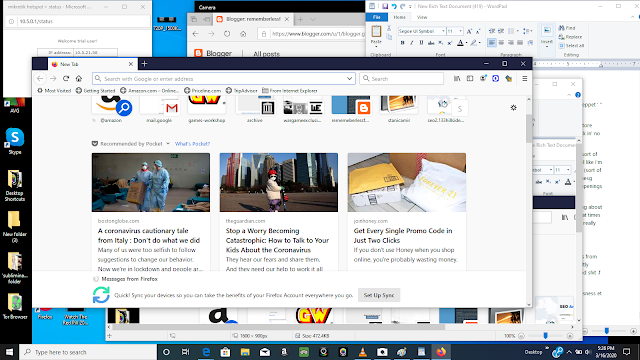The width and height of the screenshot is (640, 360).
Task: Toggle italic formatting in WordPad
Action: click(x=411, y=42)
